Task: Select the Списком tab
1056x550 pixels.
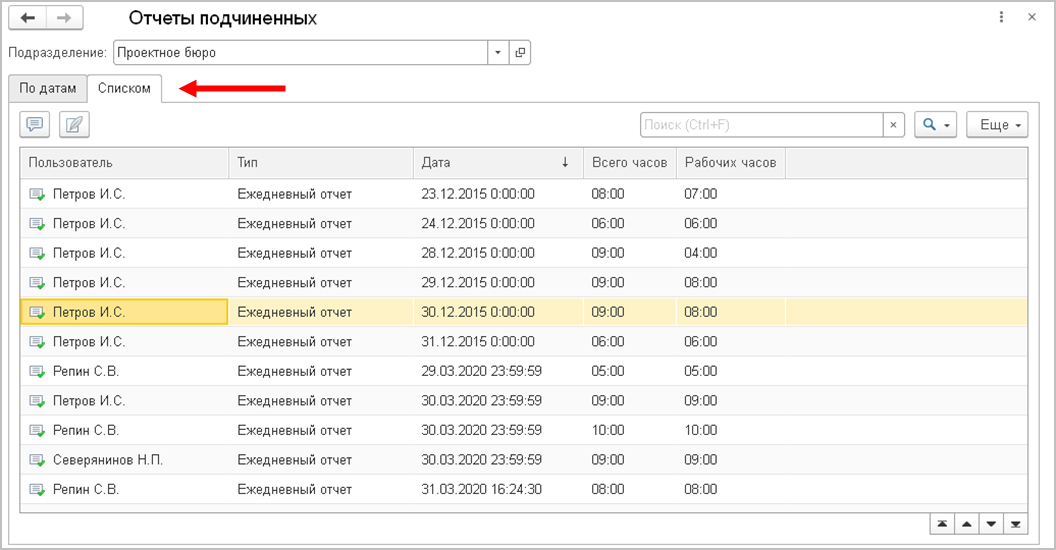Action: [124, 88]
